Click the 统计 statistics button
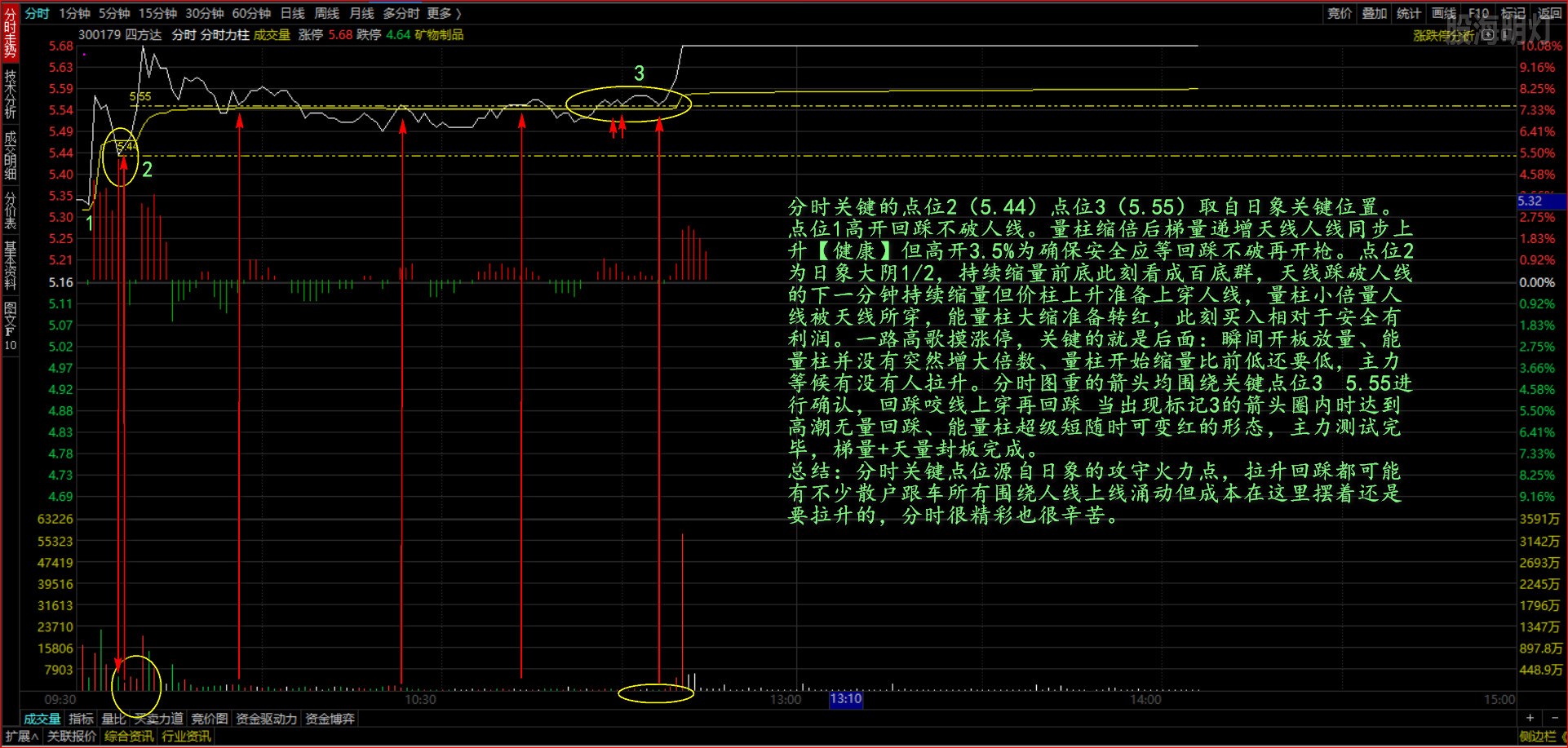Viewport: 1568px width, 748px height. point(1409,13)
